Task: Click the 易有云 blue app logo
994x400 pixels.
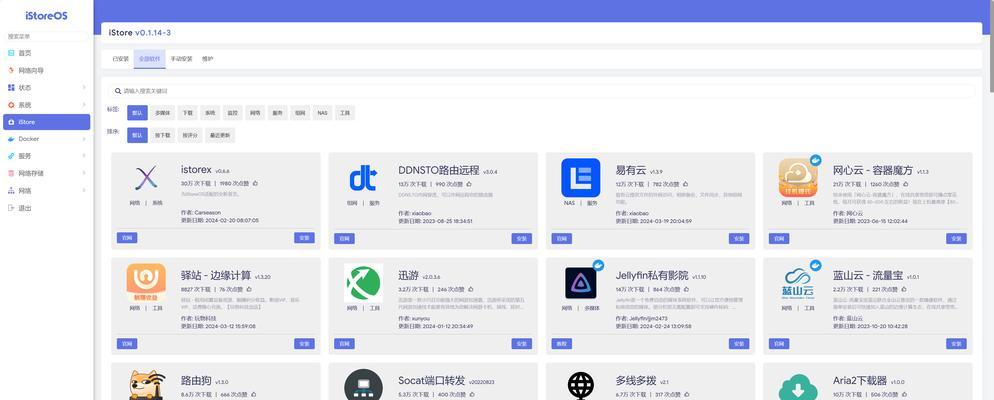Action: click(581, 177)
